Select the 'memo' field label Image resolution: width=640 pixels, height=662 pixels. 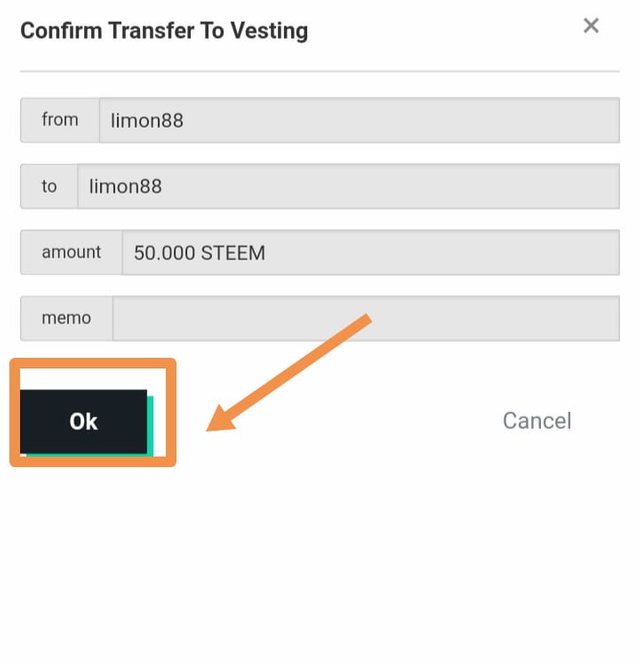pos(66,318)
